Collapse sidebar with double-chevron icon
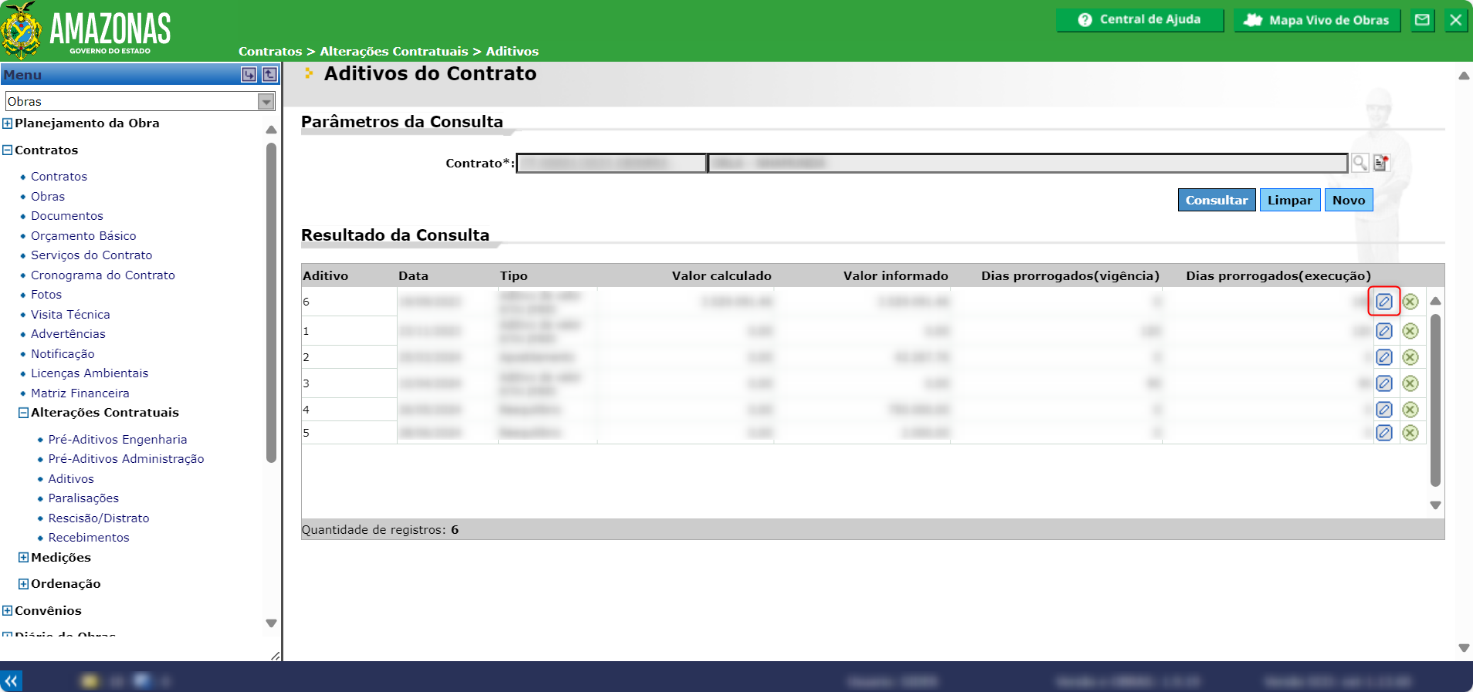This screenshot has height=692, width=1473. (13, 679)
